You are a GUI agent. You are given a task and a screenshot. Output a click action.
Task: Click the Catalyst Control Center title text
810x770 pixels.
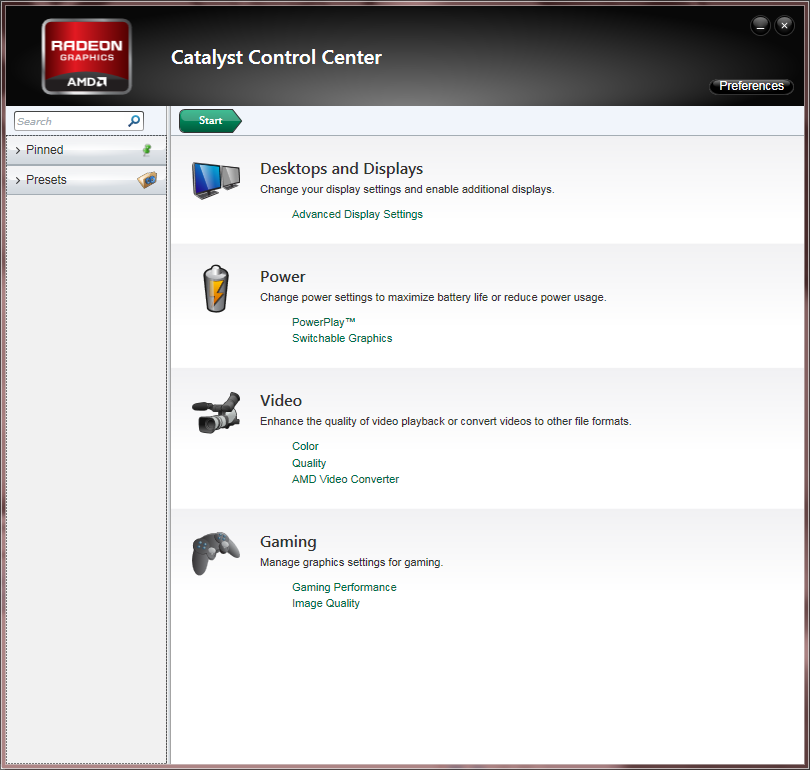[276, 57]
